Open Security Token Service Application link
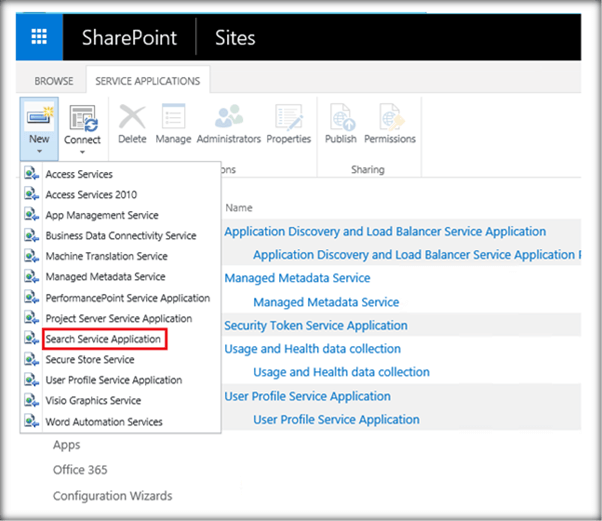602x521 pixels. click(316, 325)
